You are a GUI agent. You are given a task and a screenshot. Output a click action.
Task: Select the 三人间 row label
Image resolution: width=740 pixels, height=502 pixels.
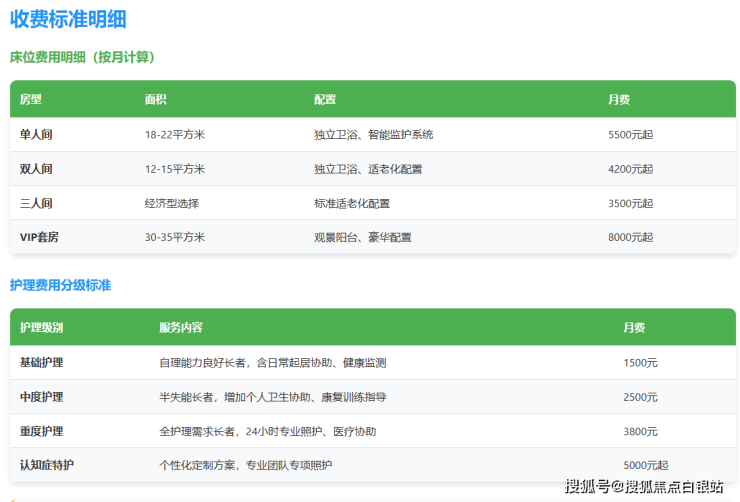point(36,203)
